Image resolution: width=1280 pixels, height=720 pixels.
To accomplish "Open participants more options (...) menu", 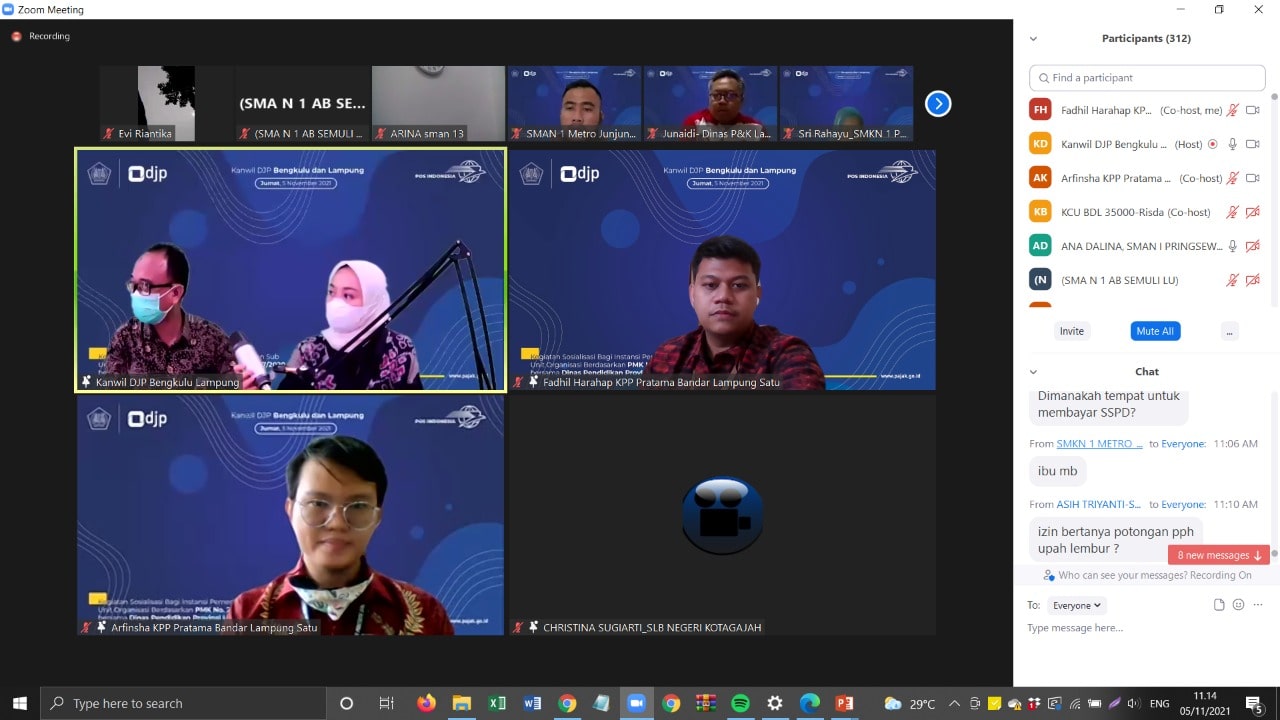I will click(x=1229, y=331).
